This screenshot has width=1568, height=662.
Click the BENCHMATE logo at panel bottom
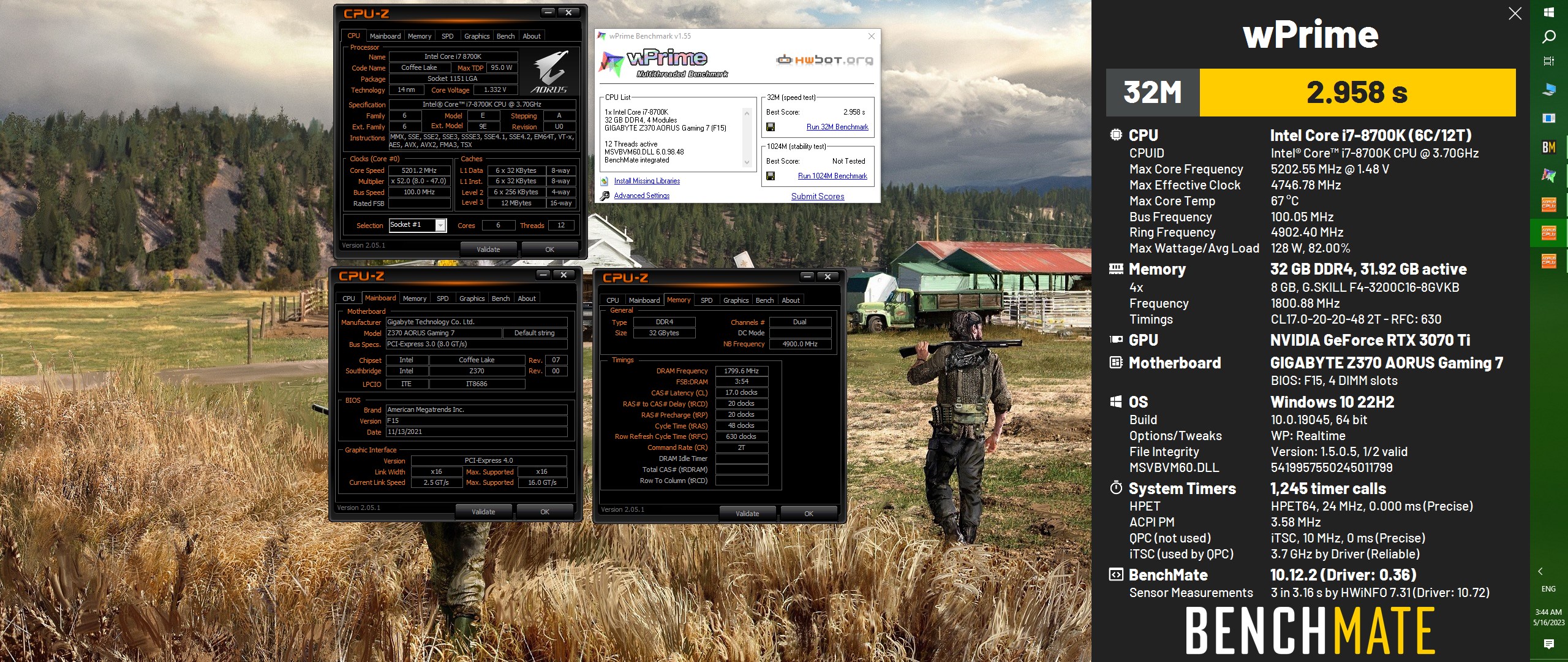[x=1311, y=631]
